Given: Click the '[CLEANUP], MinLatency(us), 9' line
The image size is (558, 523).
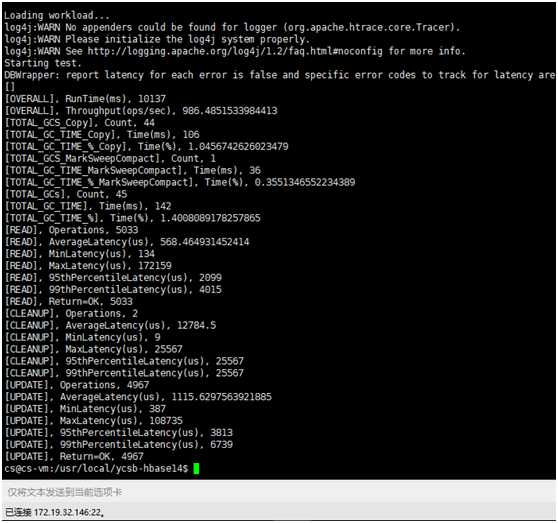Looking at the screenshot, I should [82, 337].
